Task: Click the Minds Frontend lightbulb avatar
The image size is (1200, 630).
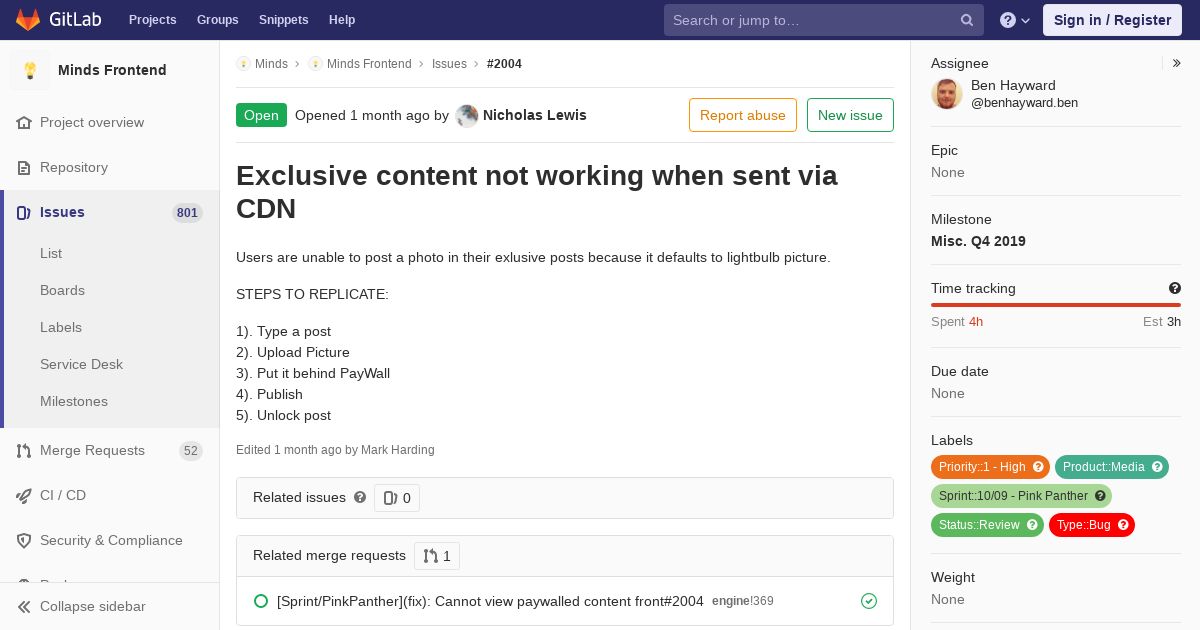Action: (30, 70)
